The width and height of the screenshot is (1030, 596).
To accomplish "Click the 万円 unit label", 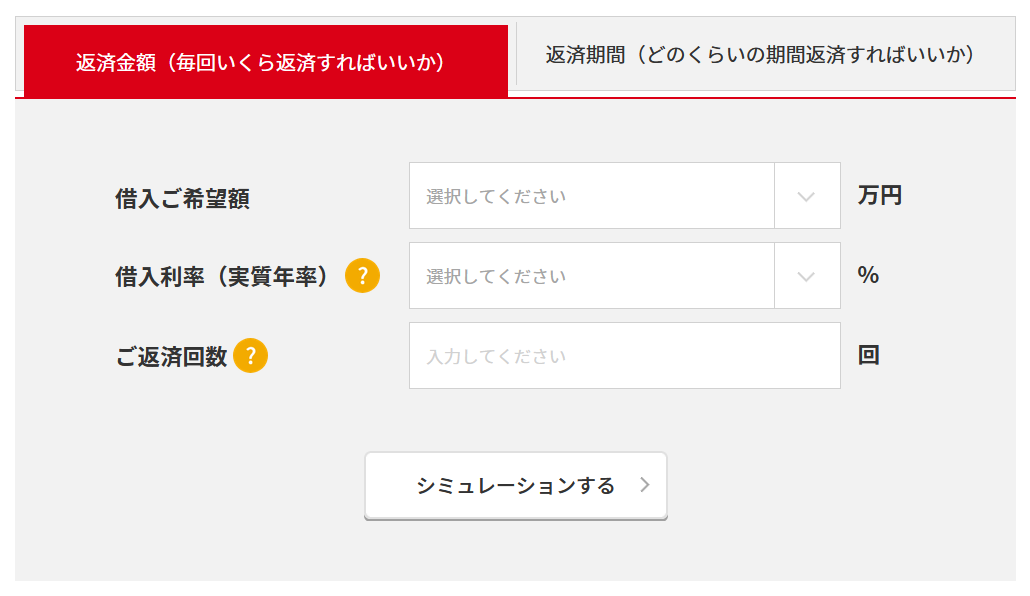I will [x=880, y=196].
